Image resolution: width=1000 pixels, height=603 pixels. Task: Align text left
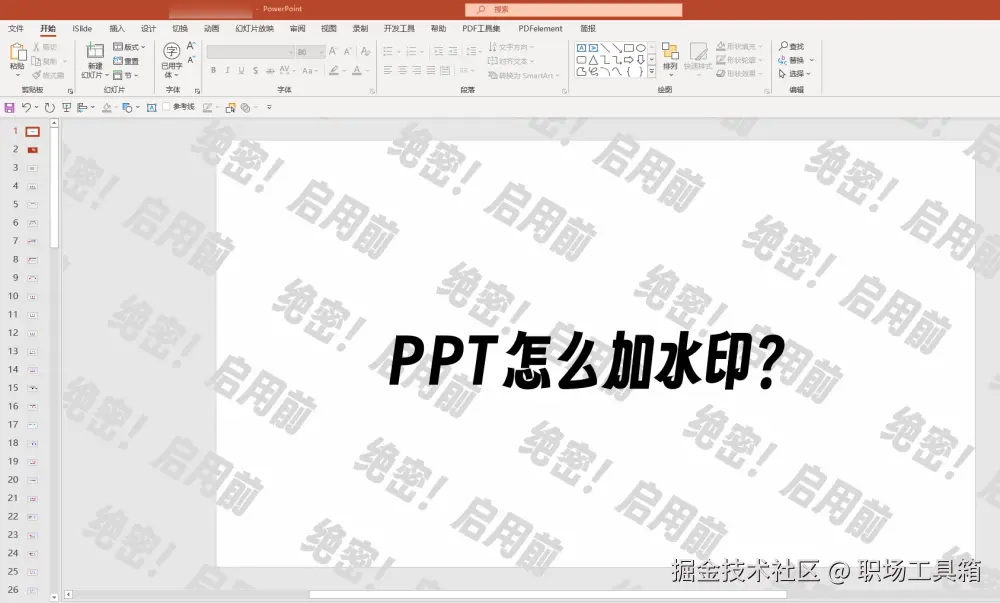pyautogui.click(x=388, y=70)
